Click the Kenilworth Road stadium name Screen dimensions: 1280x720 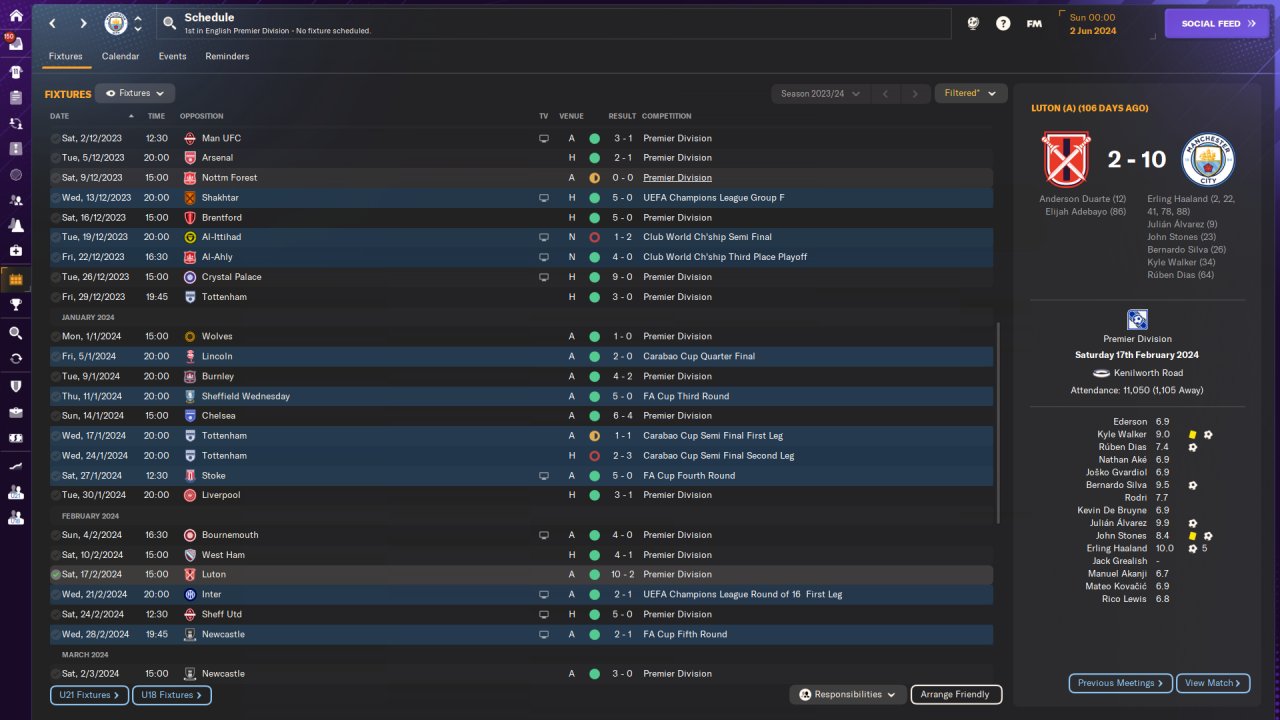pyautogui.click(x=1149, y=373)
